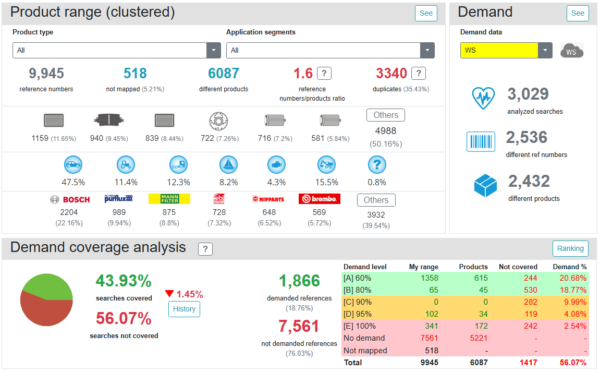Image resolution: width=600 pixels, height=372 pixels.
Task: Select the Mann Filter brand logo
Action: [169, 199]
